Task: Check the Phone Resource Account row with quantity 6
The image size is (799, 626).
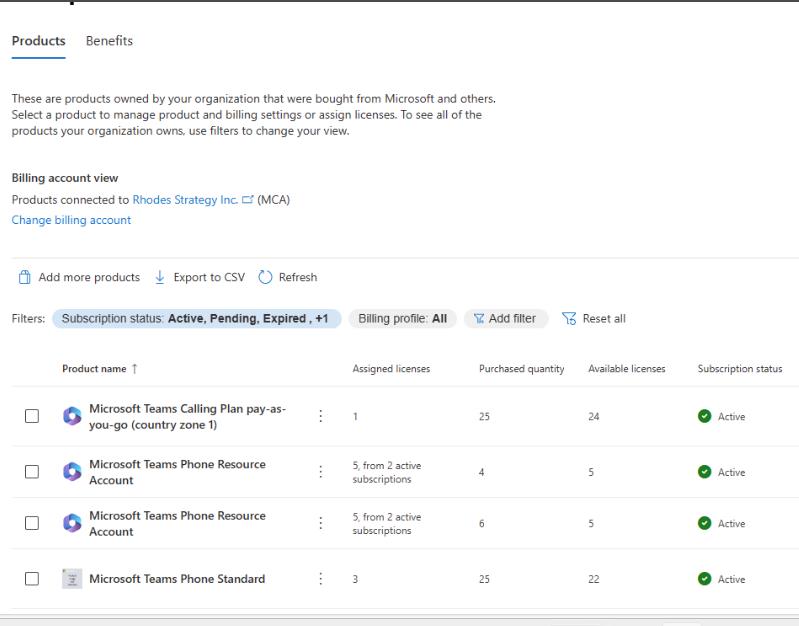Action: tap(32, 523)
